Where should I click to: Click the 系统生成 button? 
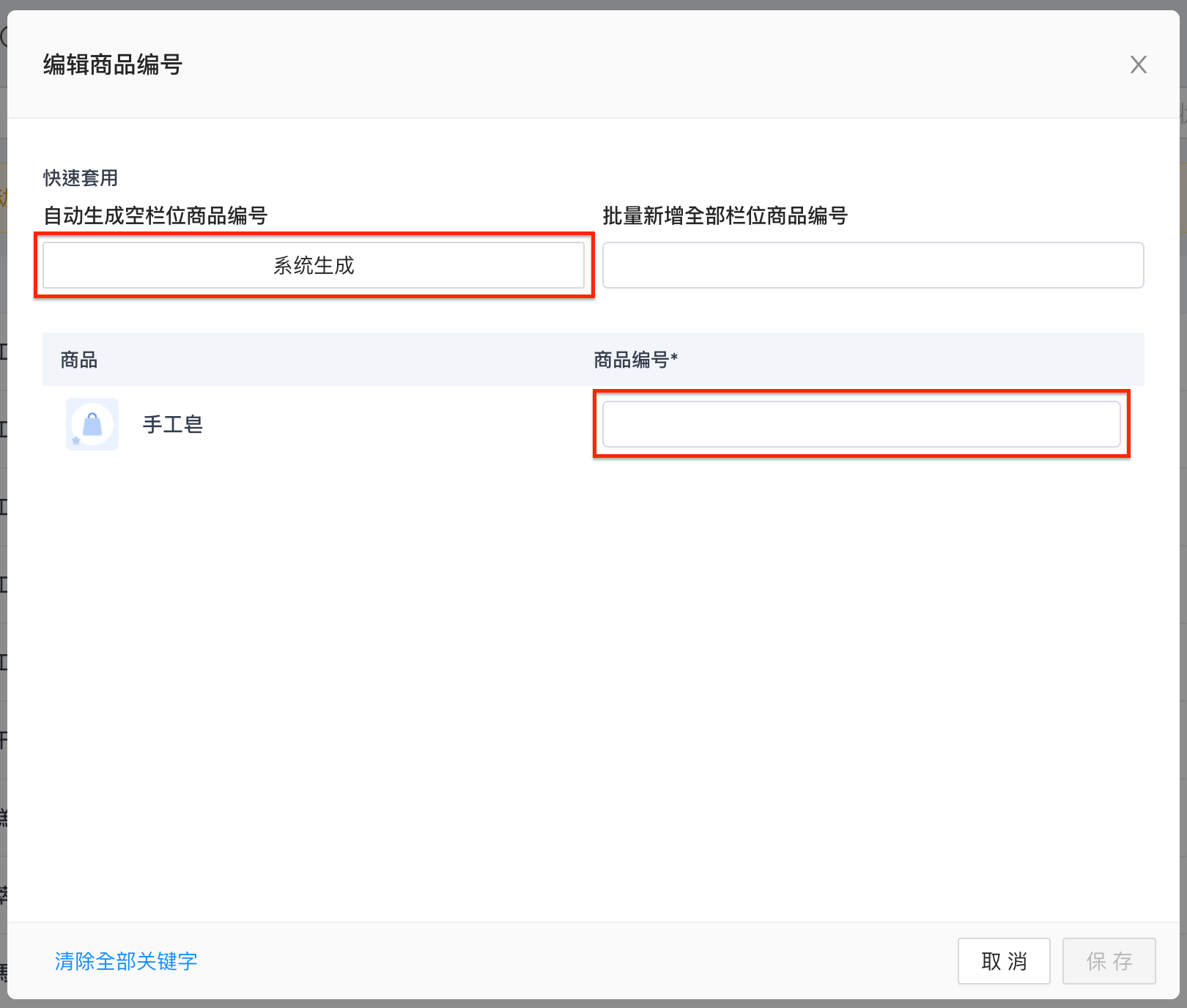(x=314, y=265)
